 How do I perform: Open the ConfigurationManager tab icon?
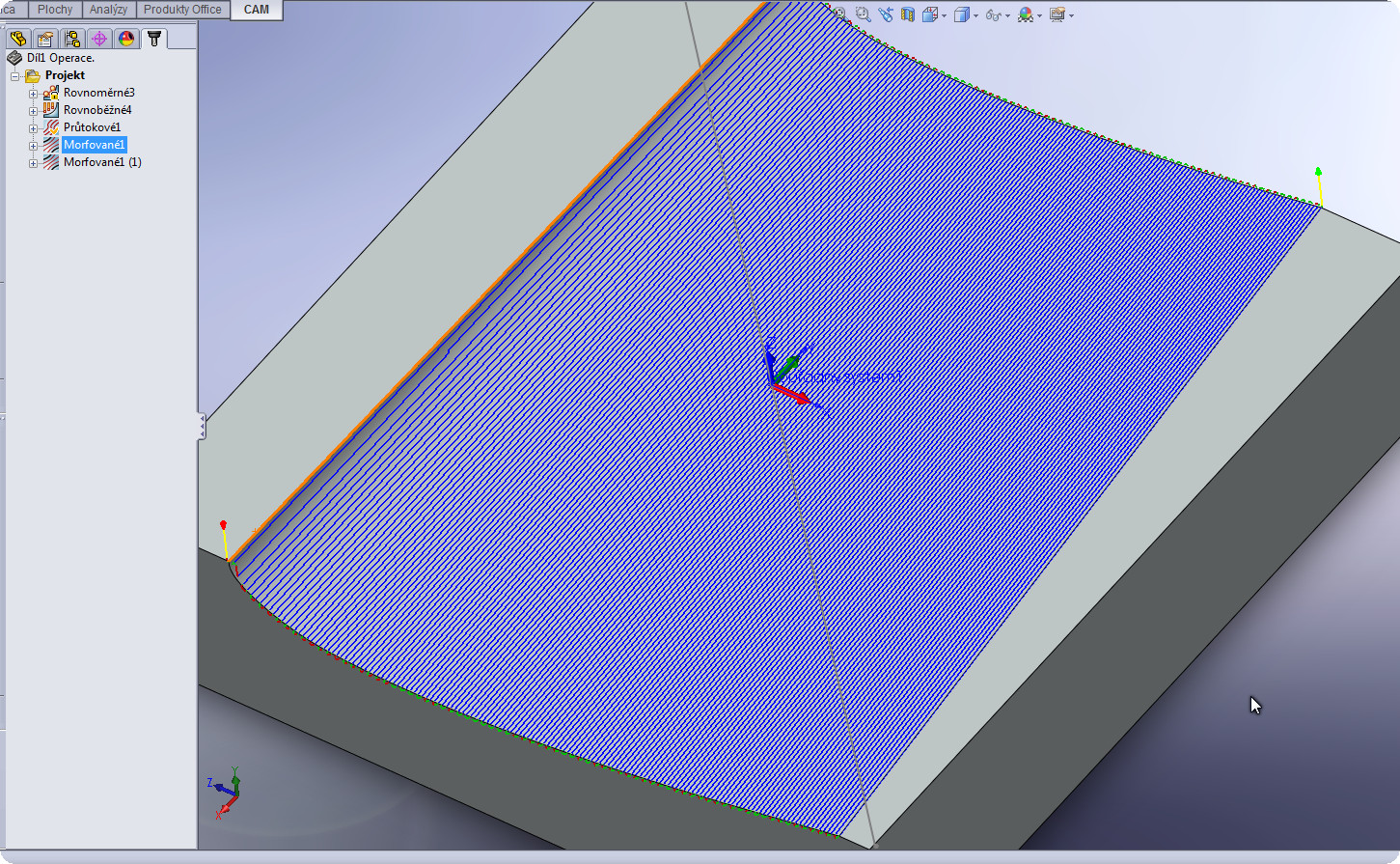click(72, 39)
